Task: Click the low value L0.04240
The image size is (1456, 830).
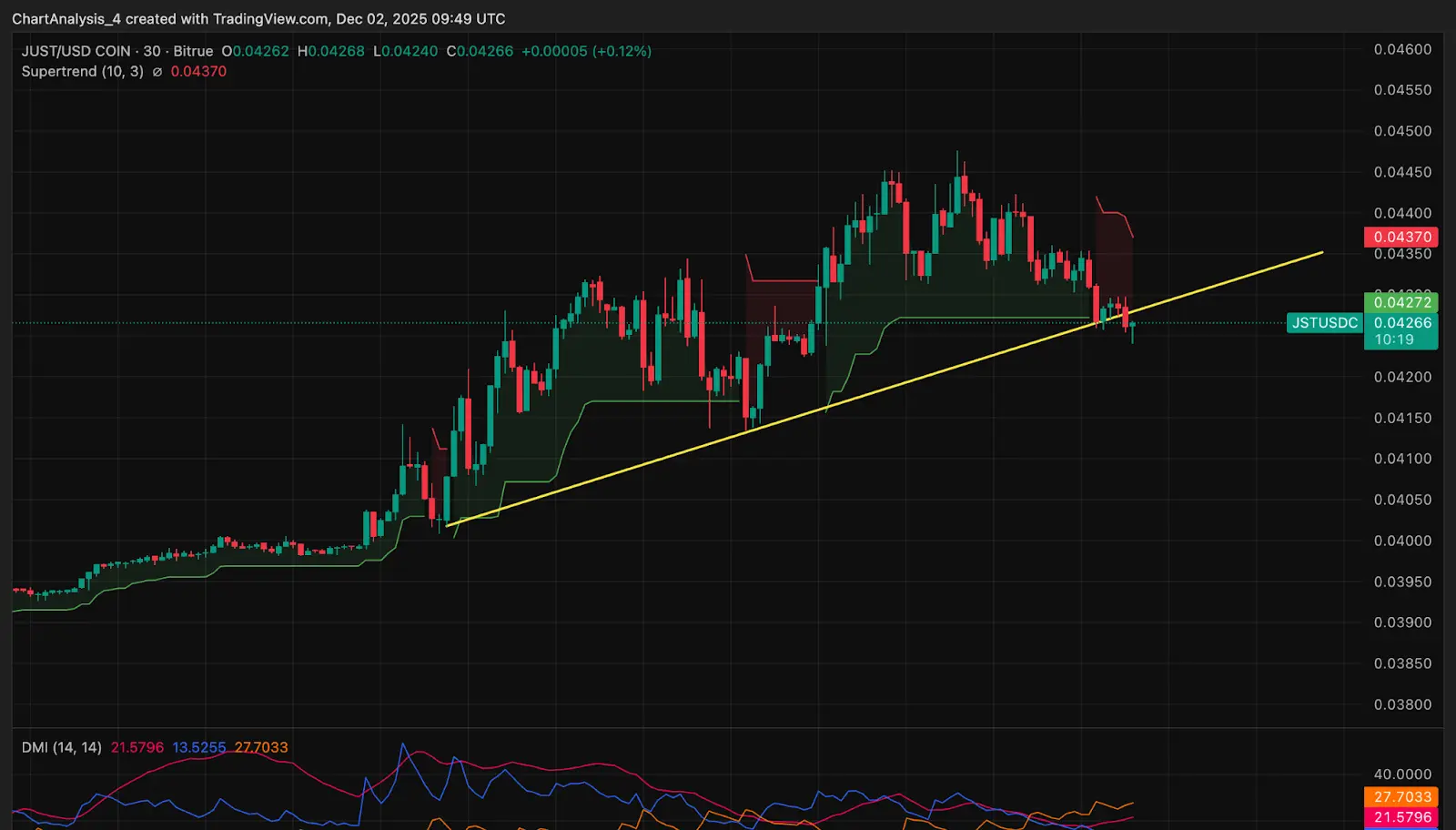Action: pyautogui.click(x=406, y=51)
